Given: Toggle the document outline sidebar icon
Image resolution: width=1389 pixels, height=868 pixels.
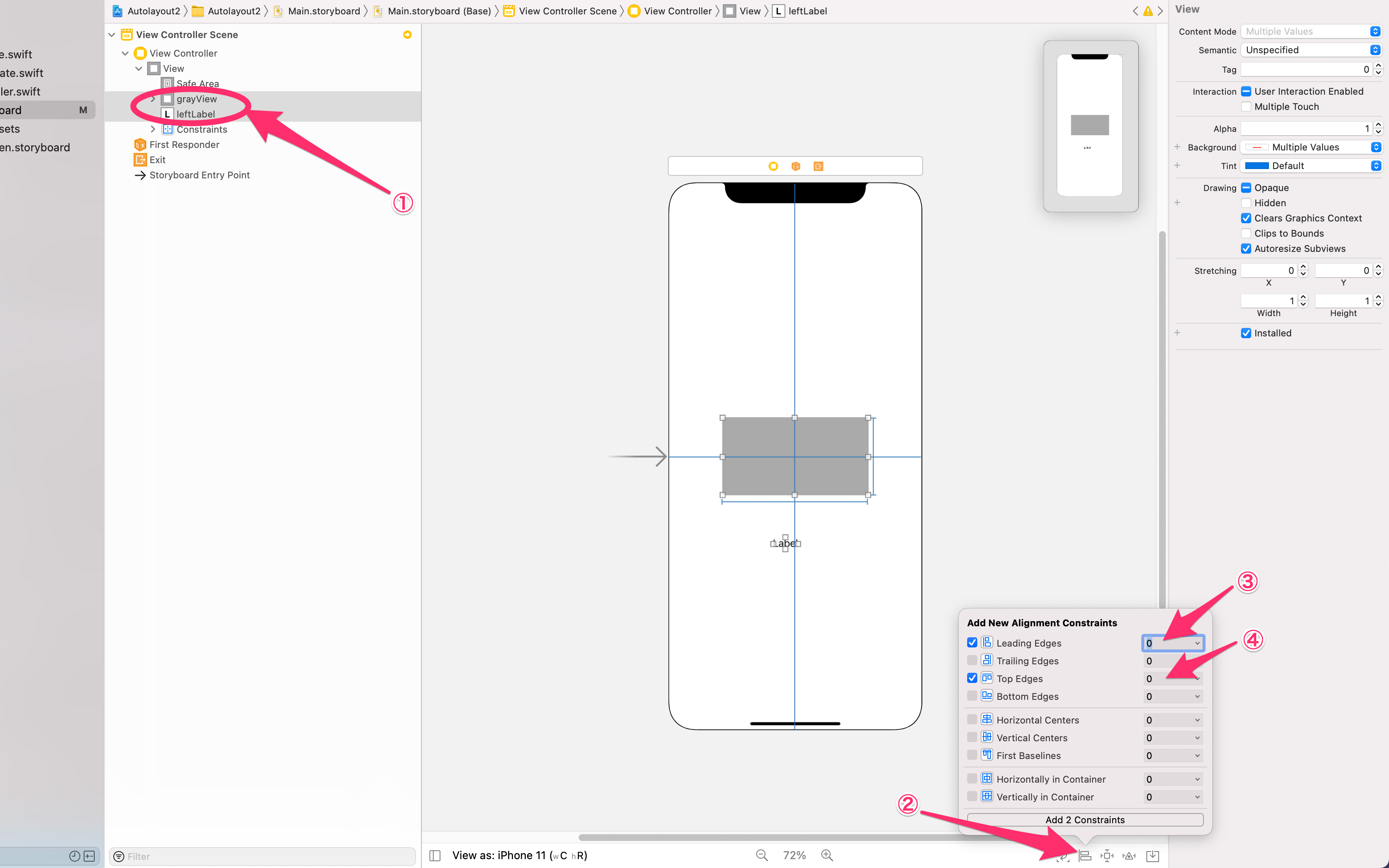Looking at the screenshot, I should pyautogui.click(x=435, y=855).
